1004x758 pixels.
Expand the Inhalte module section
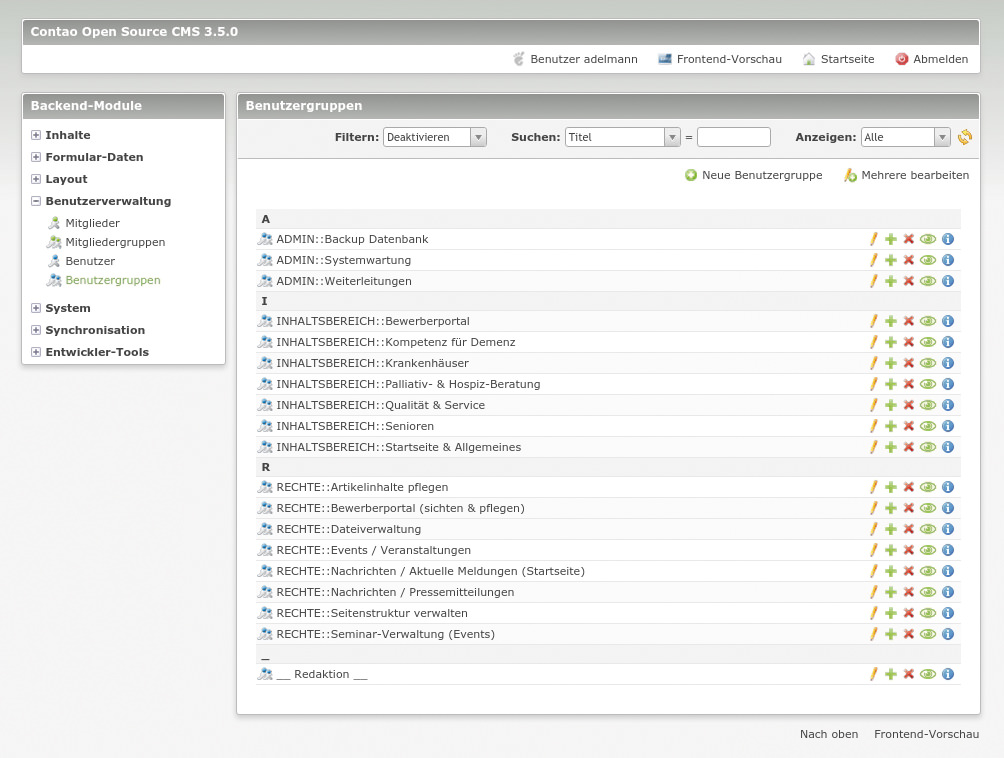(36, 135)
